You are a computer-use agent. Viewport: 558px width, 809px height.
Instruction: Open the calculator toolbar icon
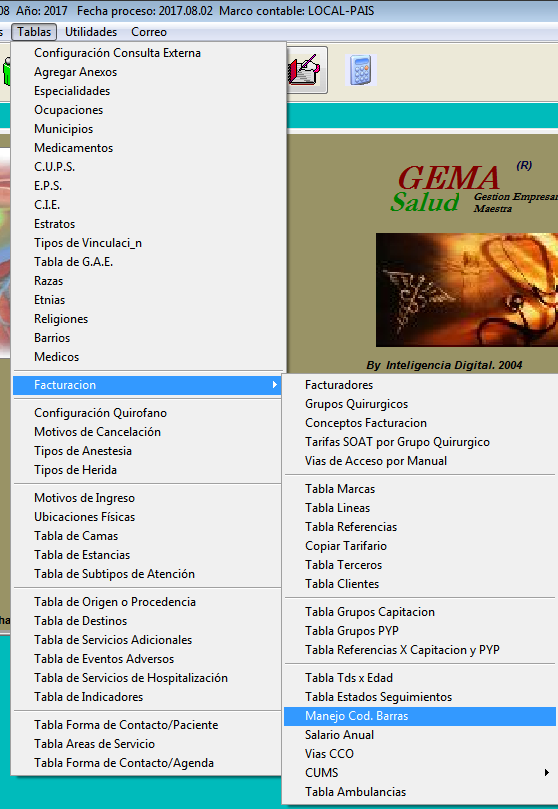click(x=360, y=70)
